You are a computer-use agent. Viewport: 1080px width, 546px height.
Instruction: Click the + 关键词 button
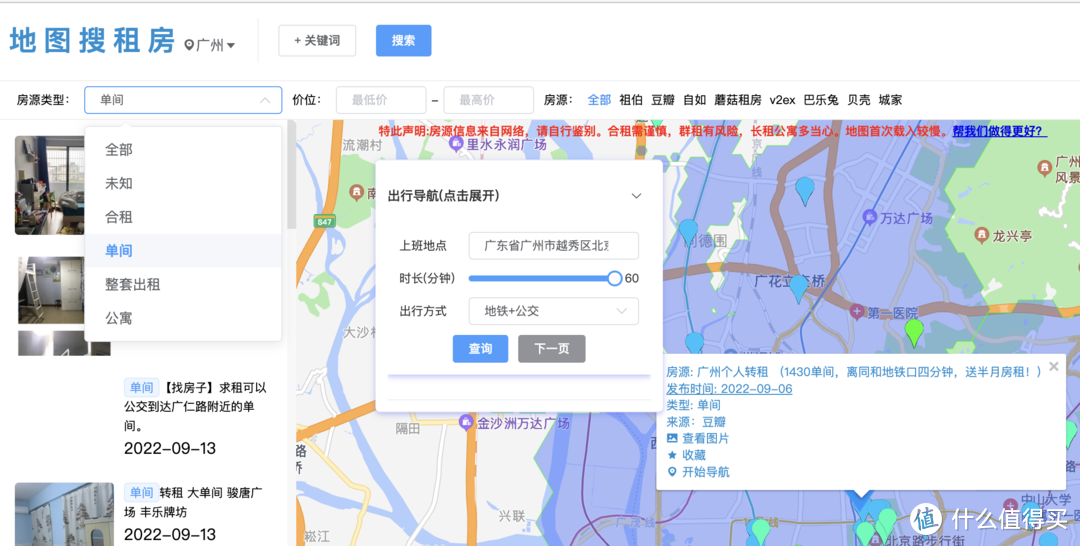(x=317, y=41)
